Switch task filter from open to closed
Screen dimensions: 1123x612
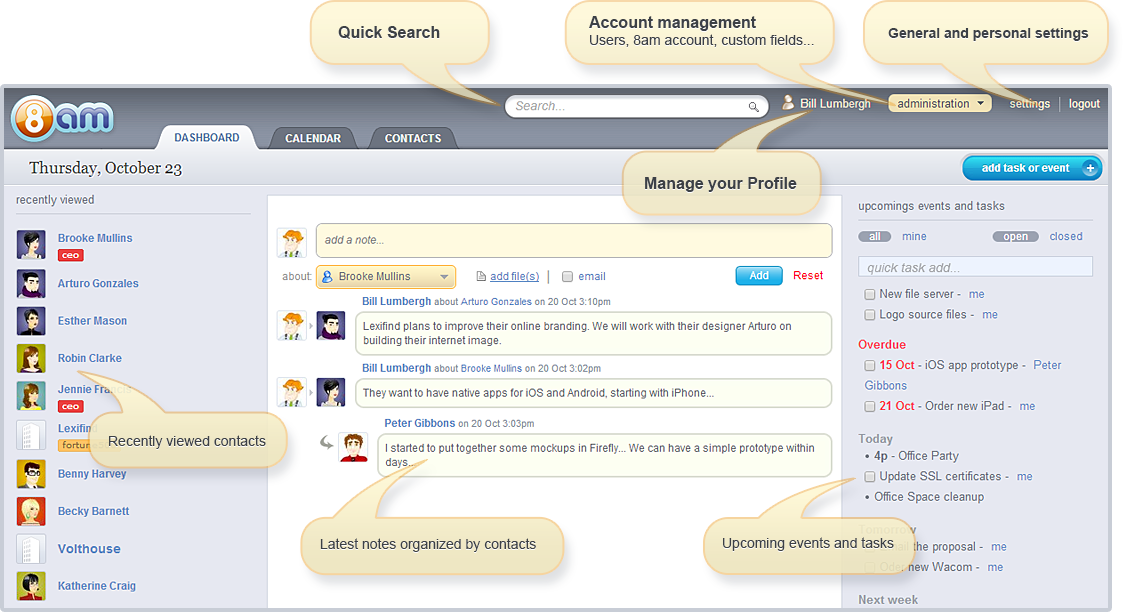(x=1065, y=236)
